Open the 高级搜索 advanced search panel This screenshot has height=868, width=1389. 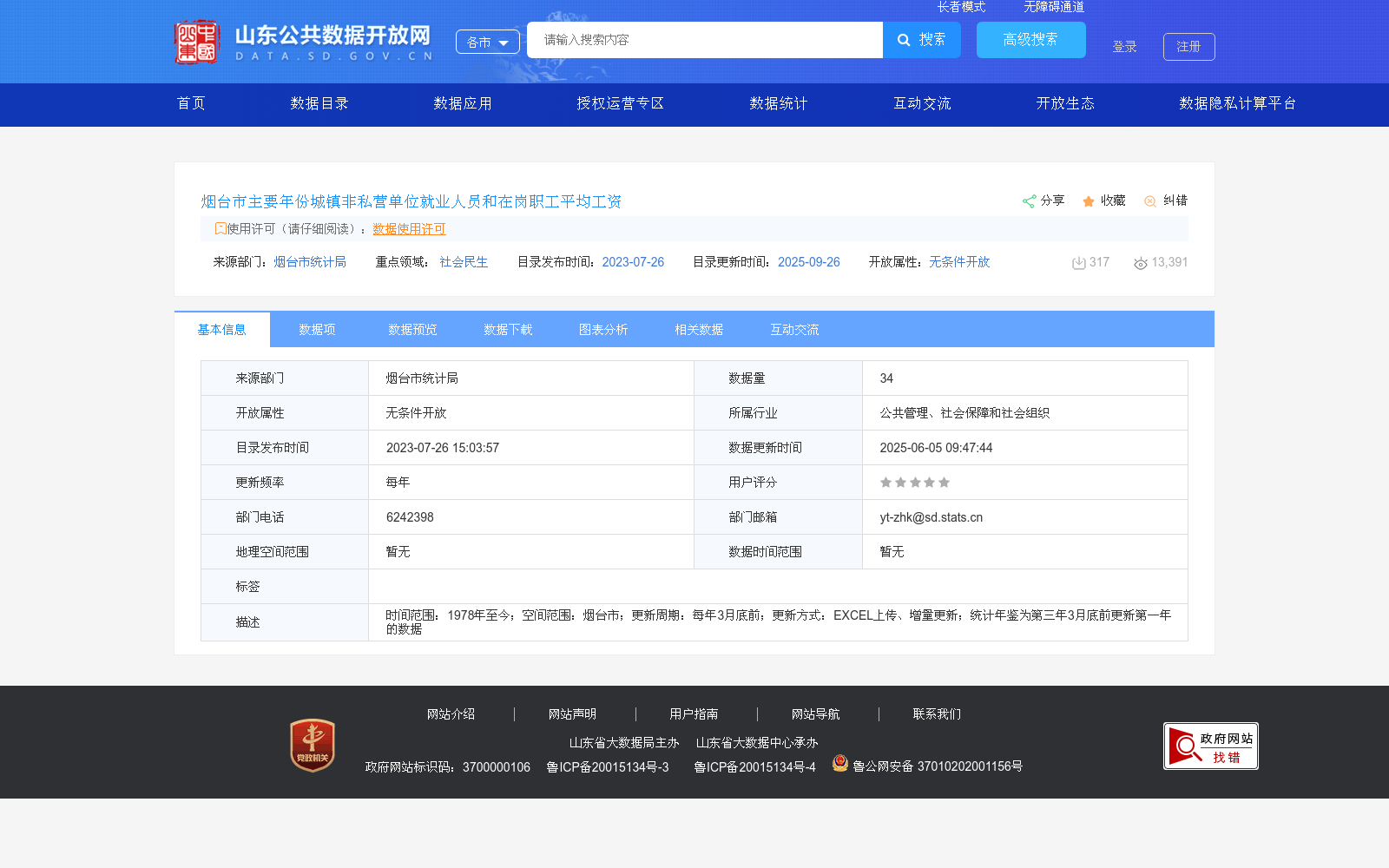(1030, 39)
